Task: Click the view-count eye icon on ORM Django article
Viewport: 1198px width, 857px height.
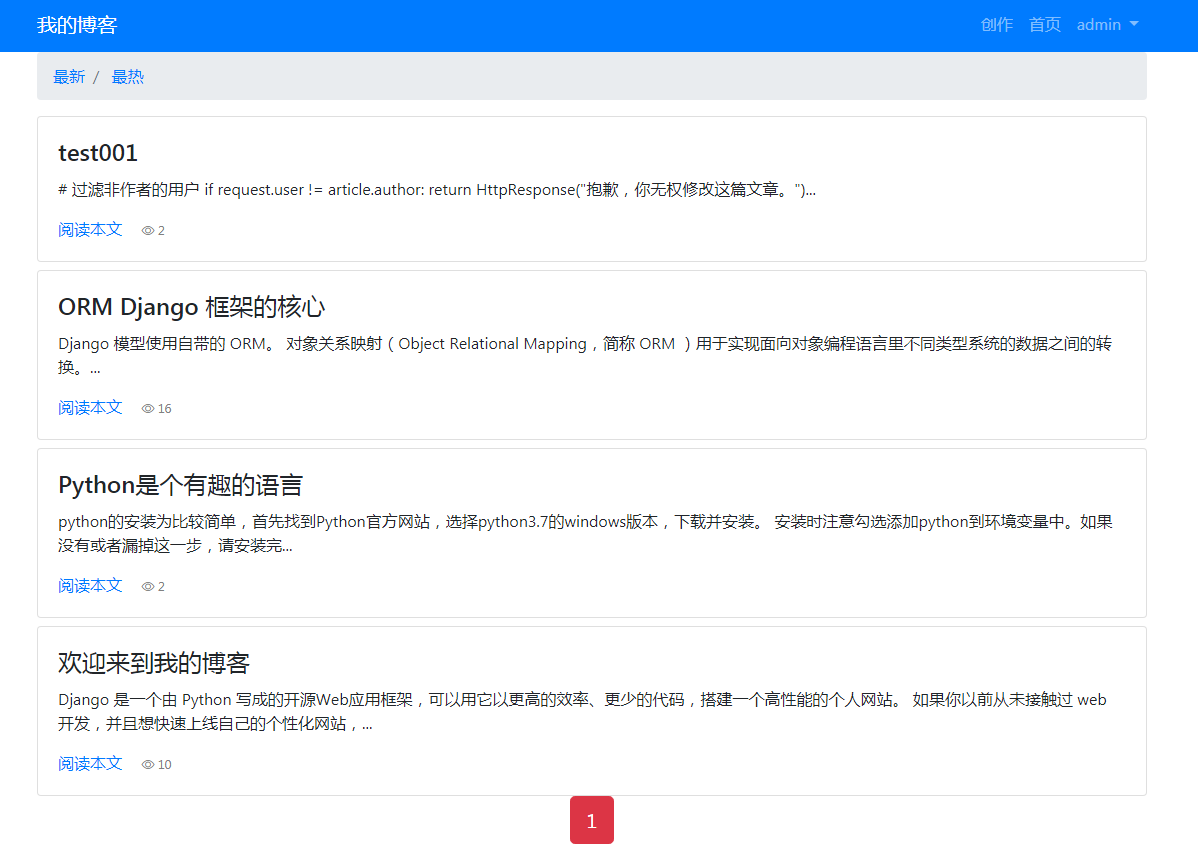Action: coord(146,408)
